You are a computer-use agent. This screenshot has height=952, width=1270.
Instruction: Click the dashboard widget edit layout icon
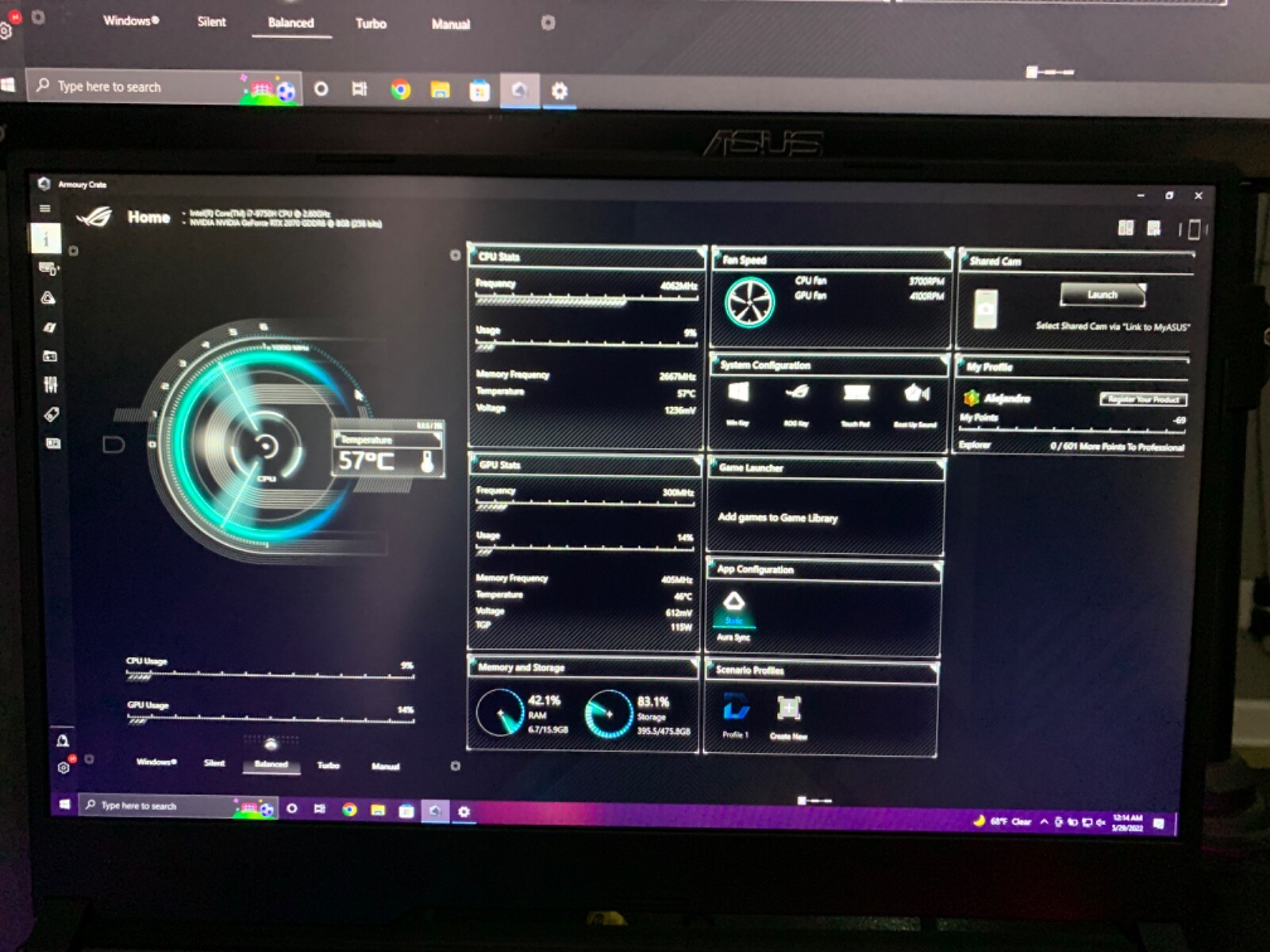pyautogui.click(x=1154, y=228)
